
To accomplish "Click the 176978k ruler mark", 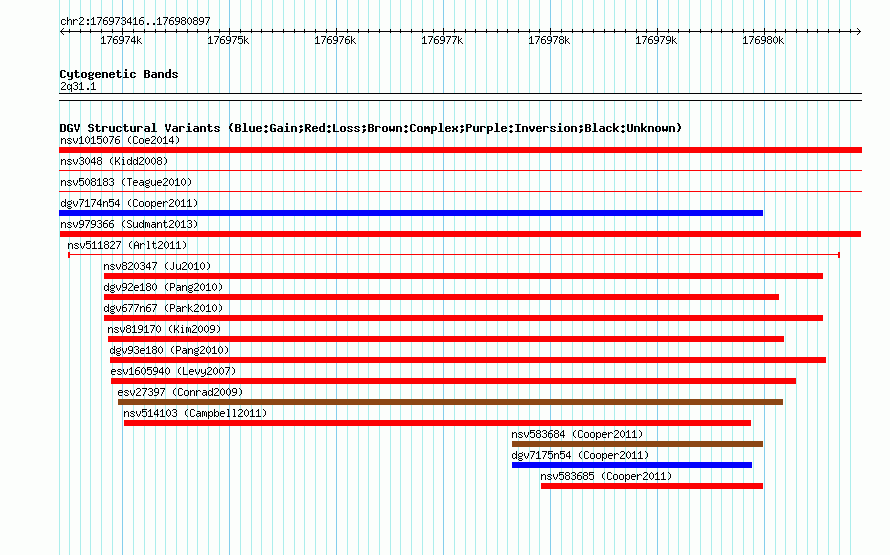I will 549,40.
